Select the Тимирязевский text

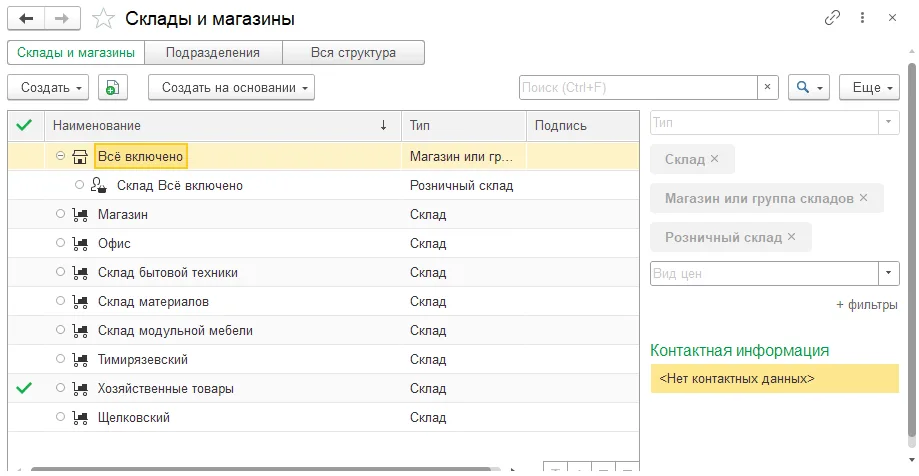(143, 359)
